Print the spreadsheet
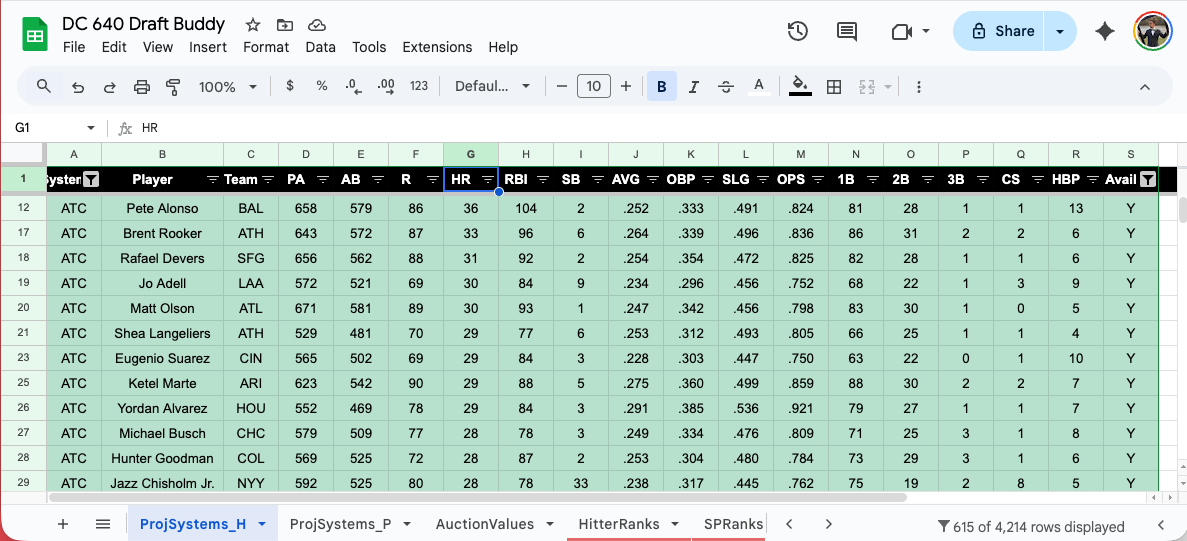Screen dimensions: 1187x541 (142, 87)
